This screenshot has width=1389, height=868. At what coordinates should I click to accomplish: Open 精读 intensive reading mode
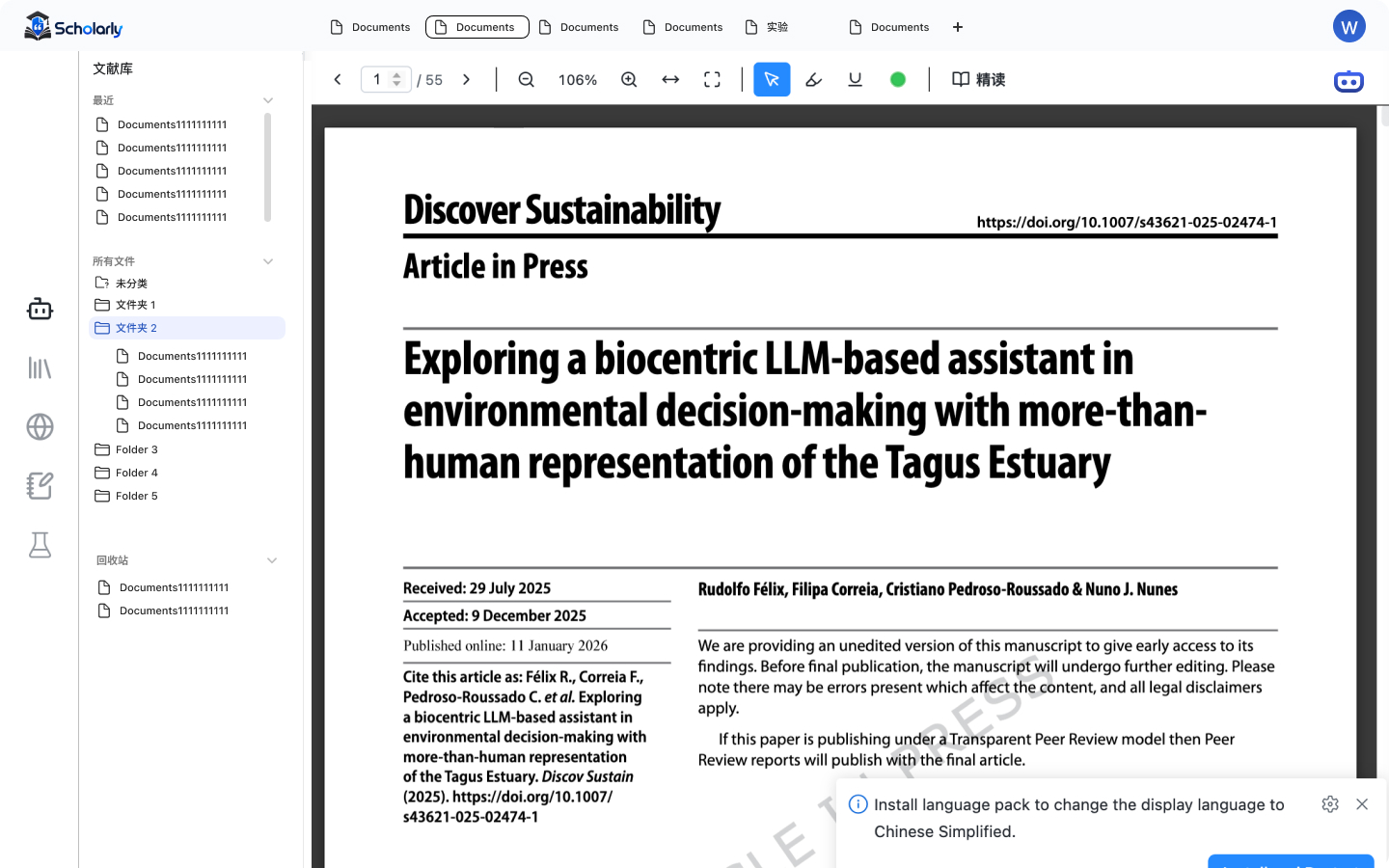(x=979, y=80)
